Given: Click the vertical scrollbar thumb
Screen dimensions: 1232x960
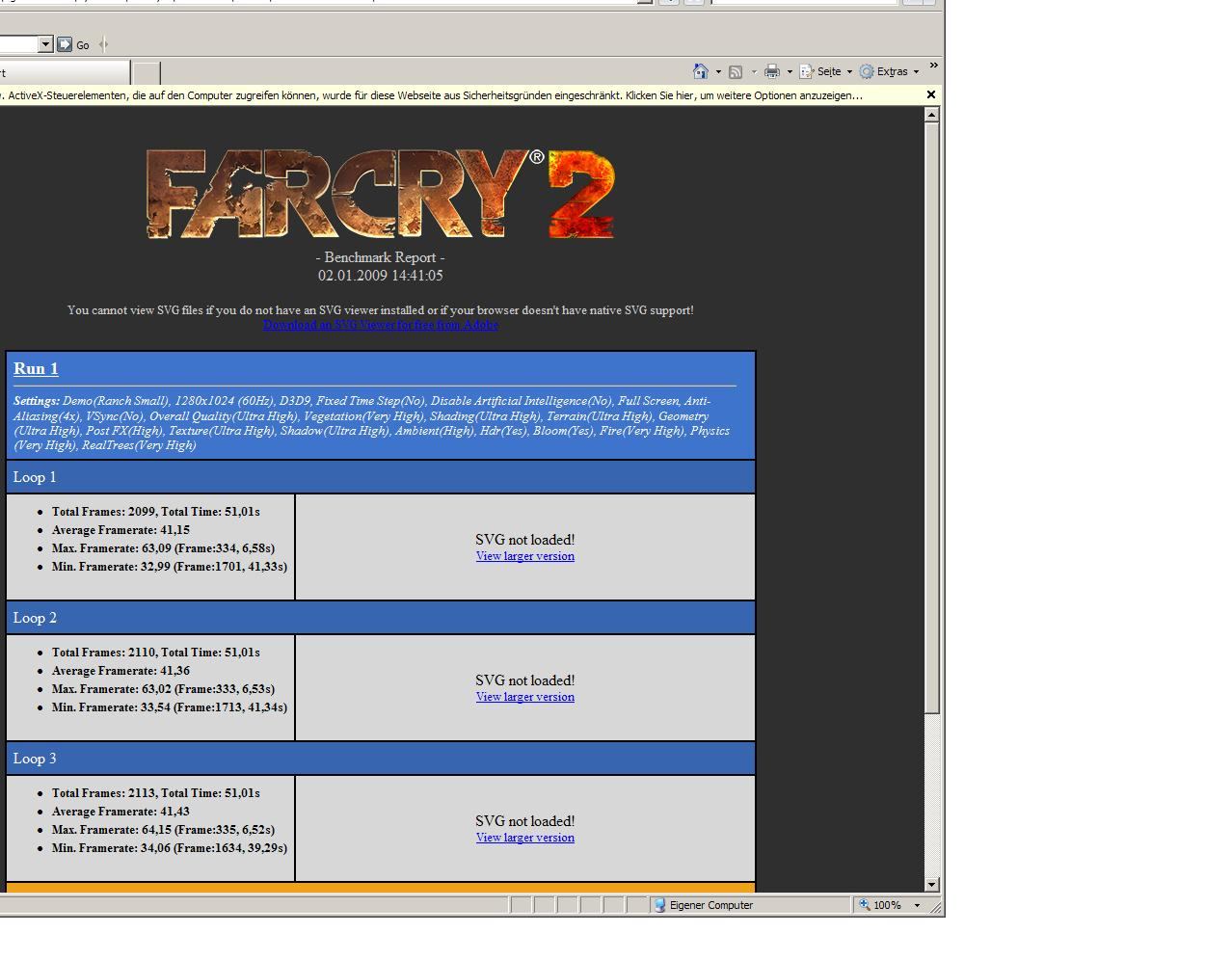Looking at the screenshot, I should coord(931,418).
